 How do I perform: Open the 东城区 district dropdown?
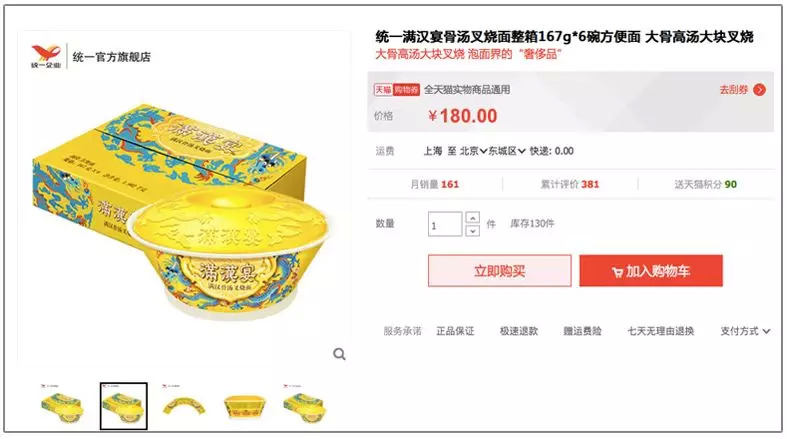[507, 151]
